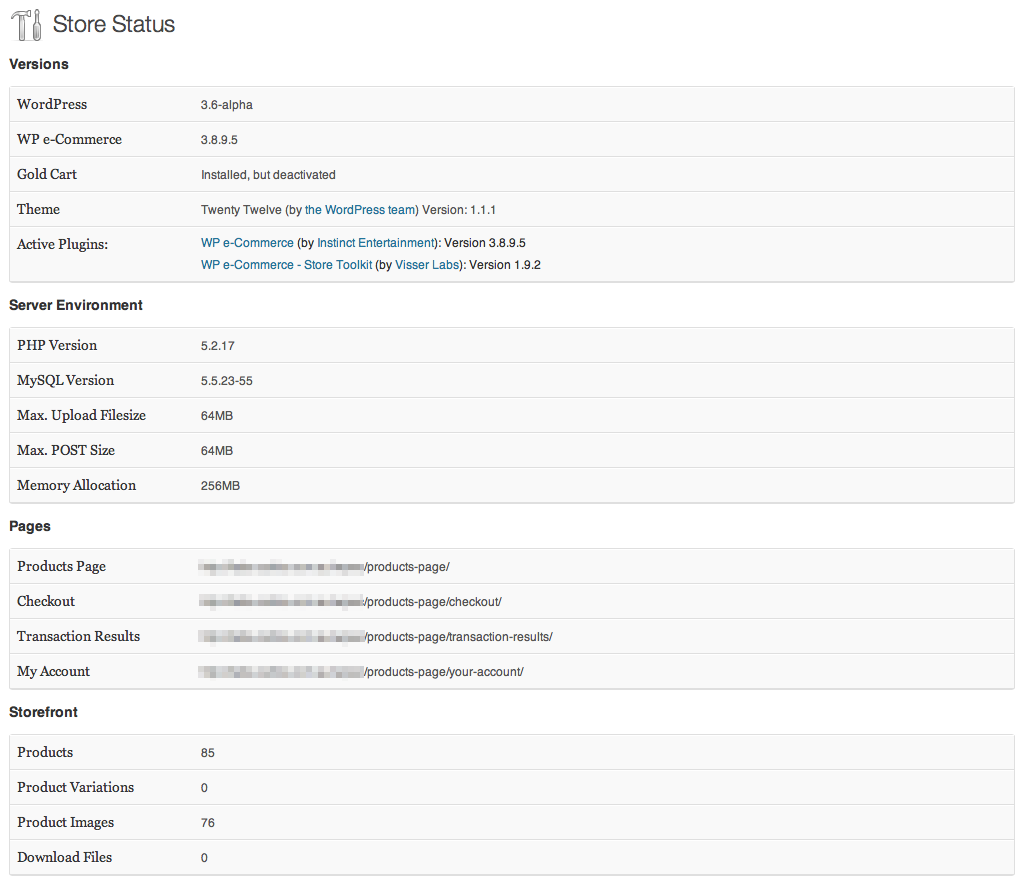The height and width of the screenshot is (889, 1025).
Task: Visit the Visser Labs author link
Action: (428, 265)
